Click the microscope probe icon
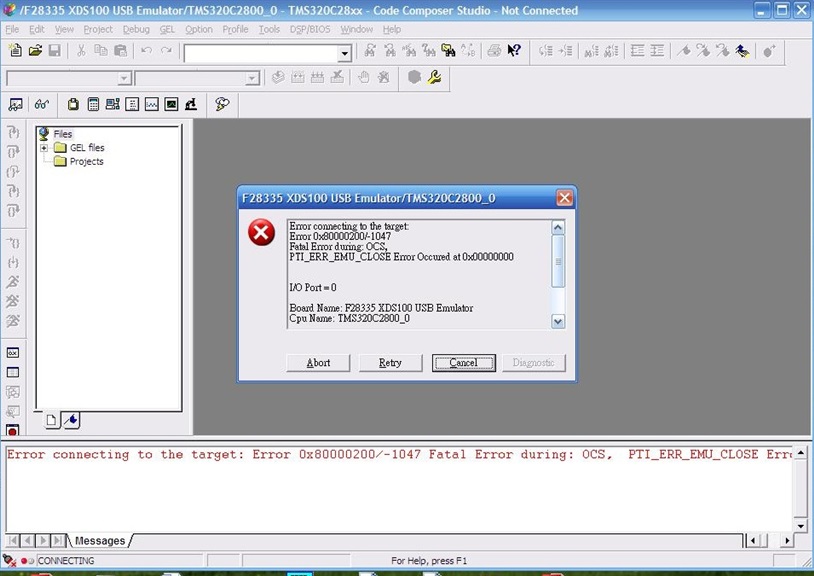Screen dimensions: 814x576 (x=191, y=104)
